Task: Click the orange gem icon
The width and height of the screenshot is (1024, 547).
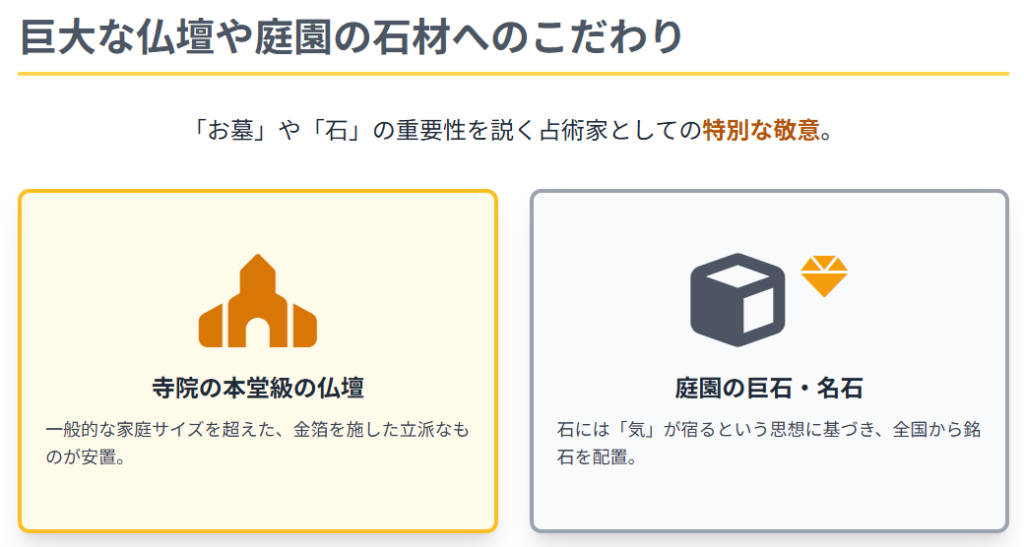Action: pos(824,276)
